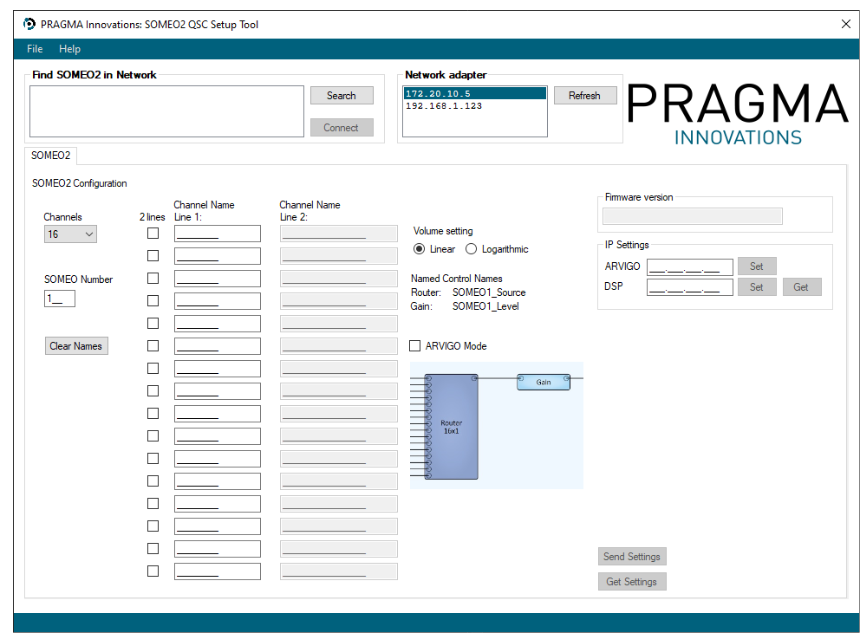The height and width of the screenshot is (641, 867).
Task: Click the Get Settings button
Action: click(632, 582)
